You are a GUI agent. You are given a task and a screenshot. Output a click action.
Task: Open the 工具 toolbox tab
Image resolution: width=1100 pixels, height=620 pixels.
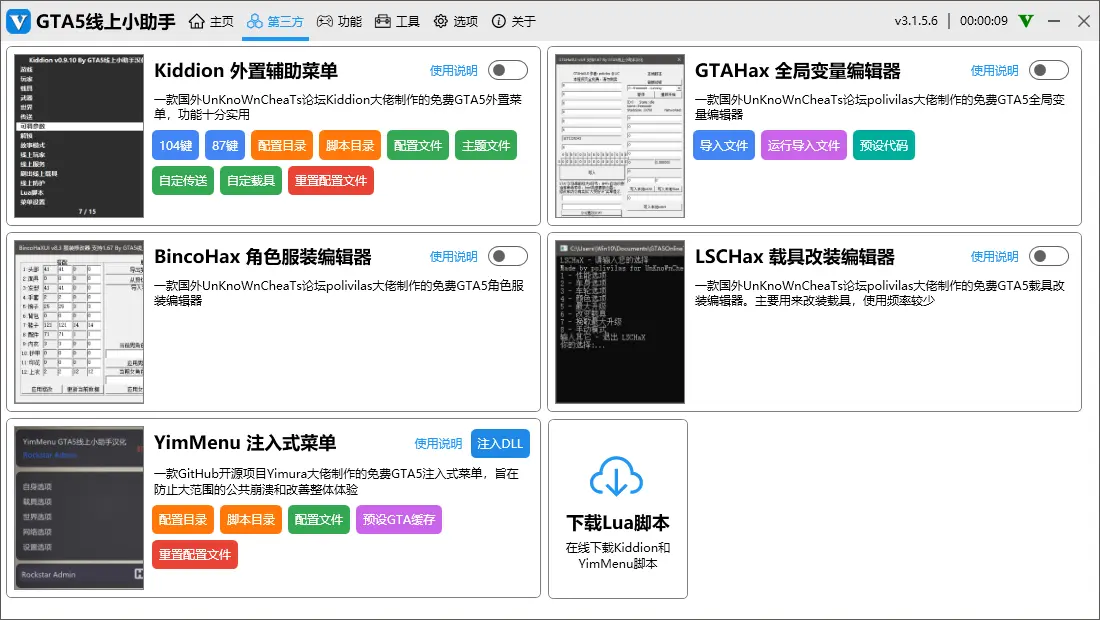pos(397,21)
